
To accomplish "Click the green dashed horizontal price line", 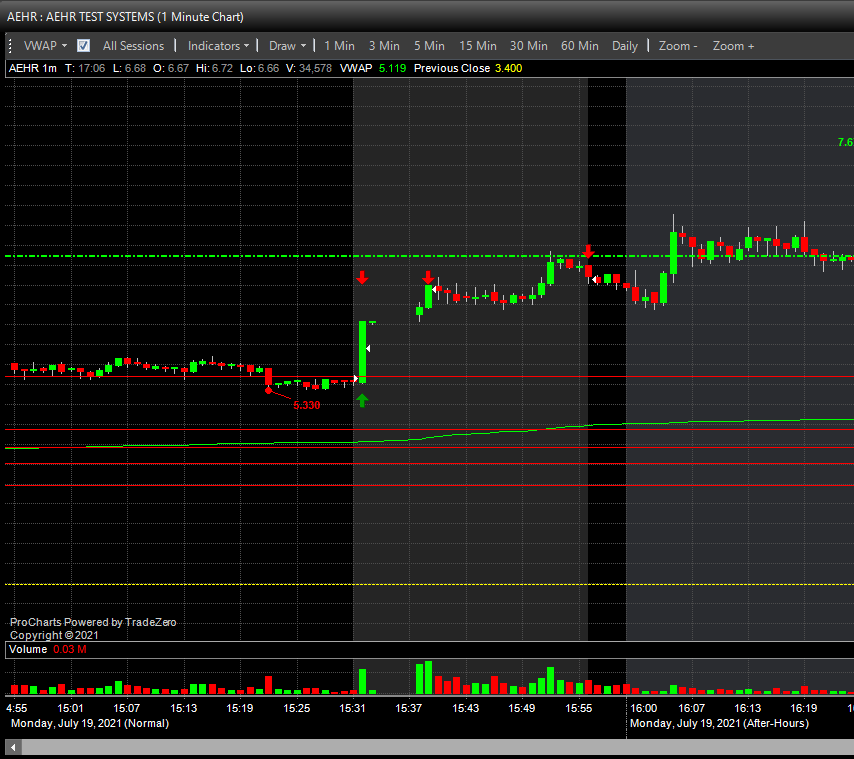I will coord(429,256).
